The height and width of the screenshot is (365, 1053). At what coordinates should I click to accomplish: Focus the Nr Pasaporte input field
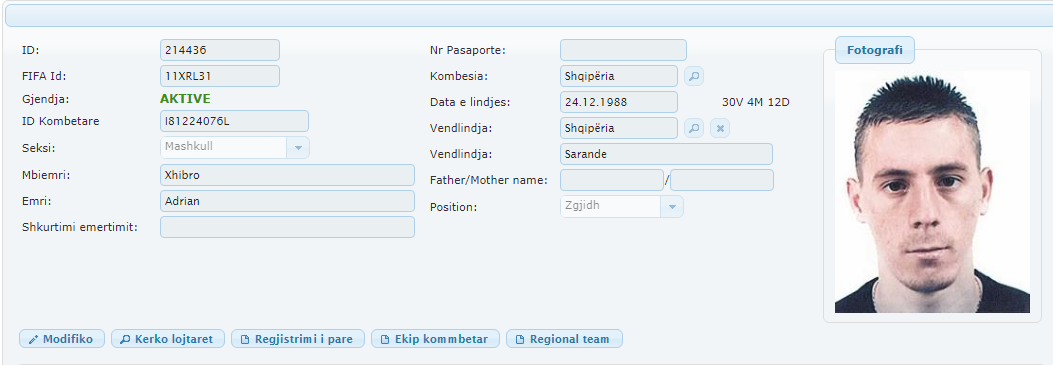point(623,50)
